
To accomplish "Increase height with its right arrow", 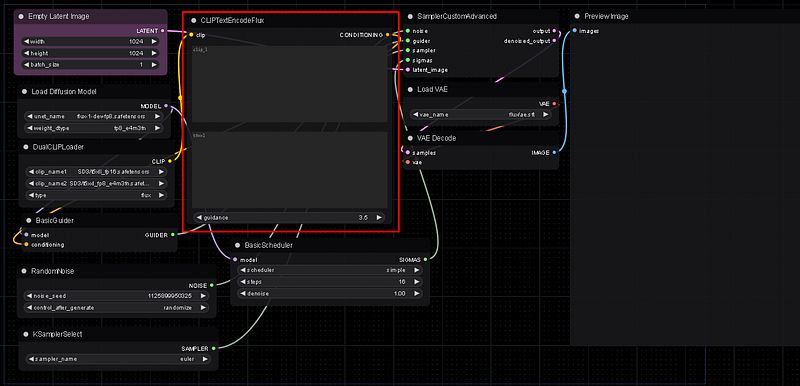I will coord(153,53).
